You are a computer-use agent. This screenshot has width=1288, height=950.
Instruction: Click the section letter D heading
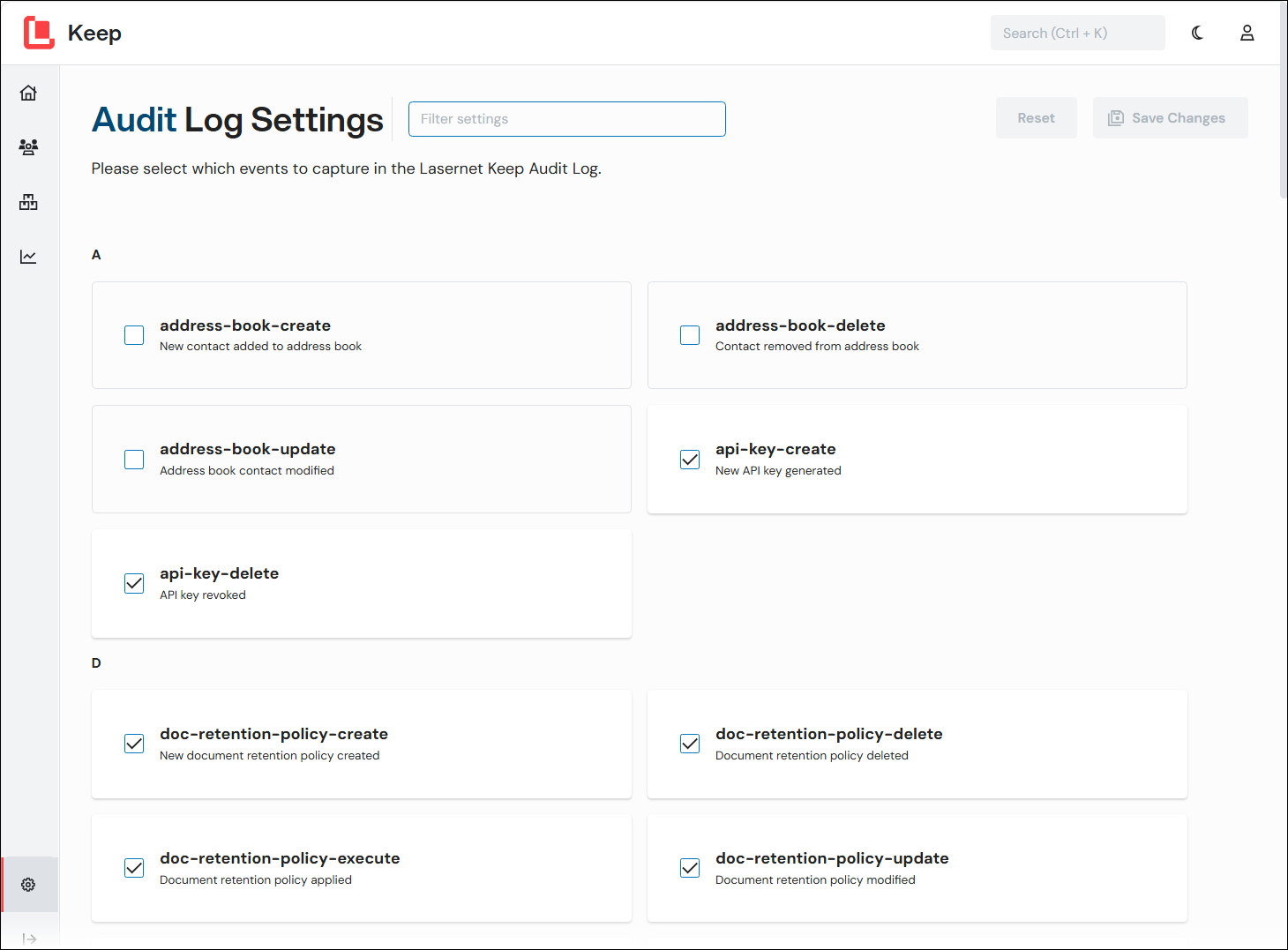96,663
